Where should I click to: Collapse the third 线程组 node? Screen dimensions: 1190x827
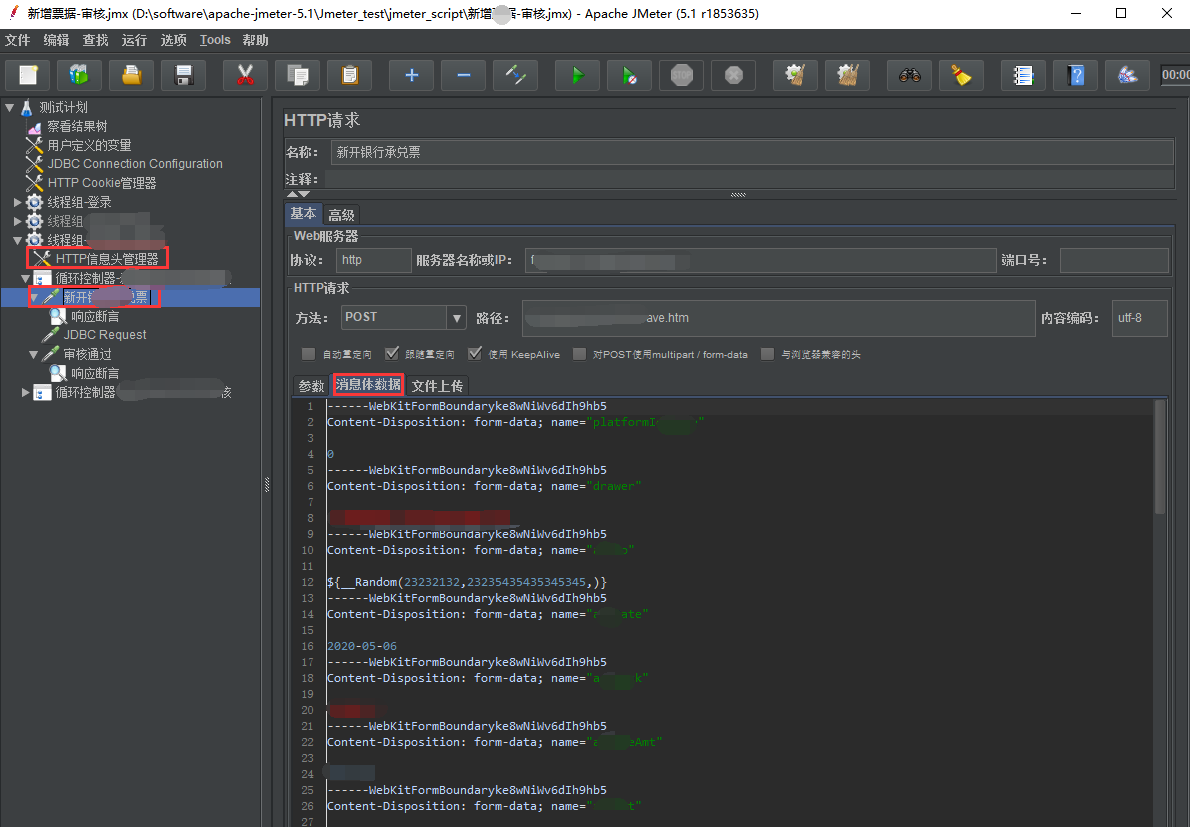click(x=17, y=241)
